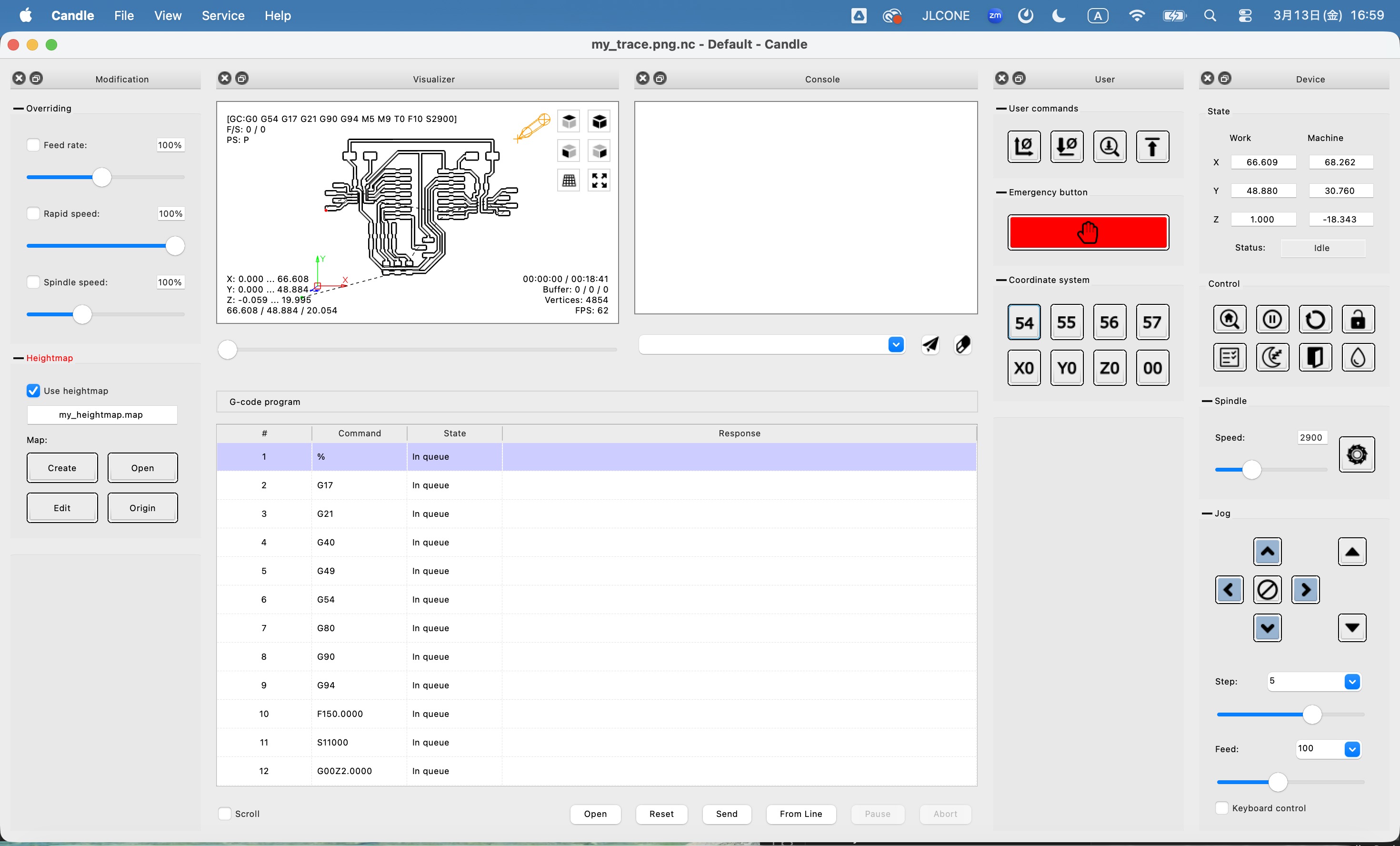
Task: Activate the sleep mode control
Action: pos(1272,357)
